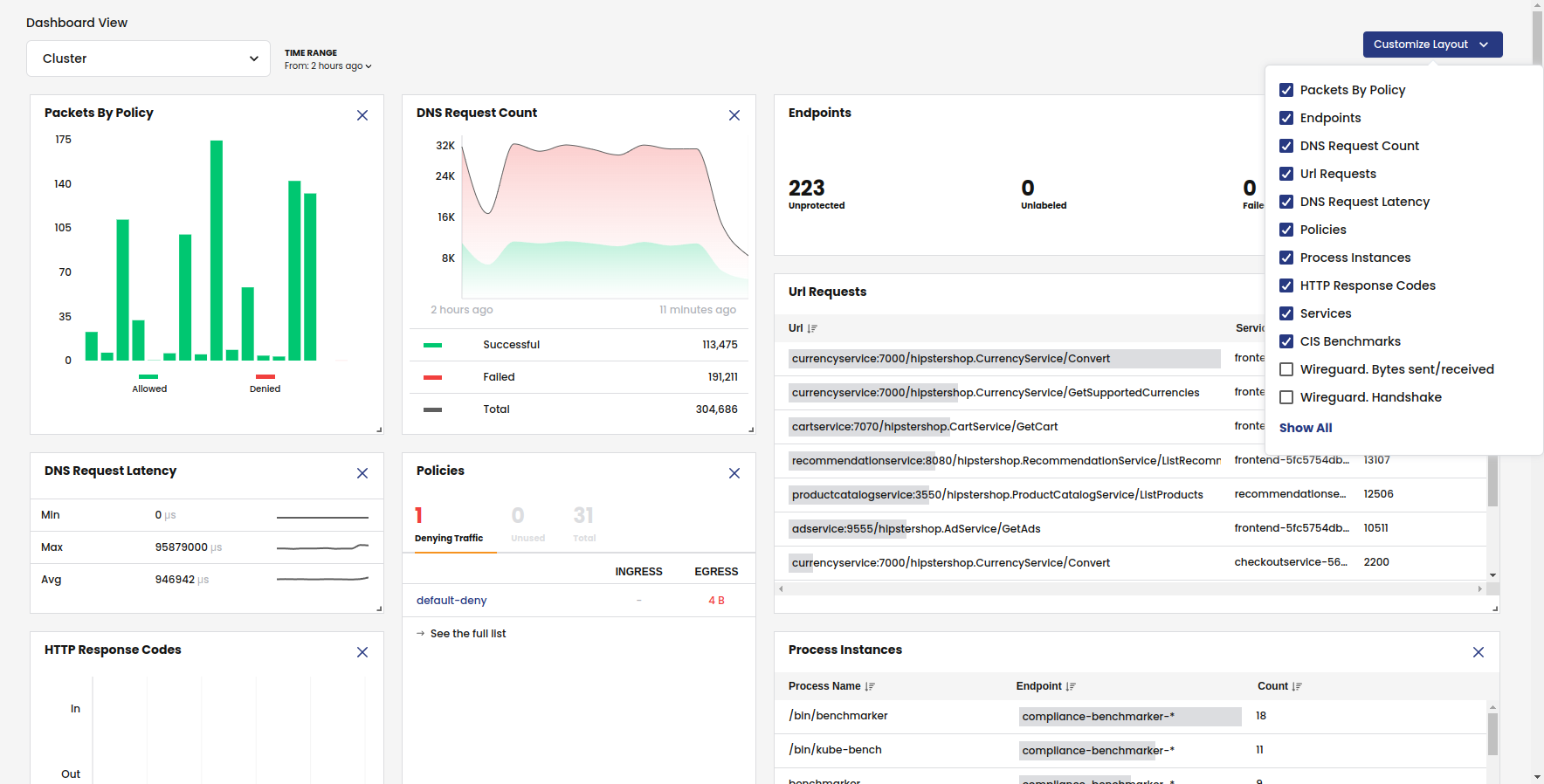Screen dimensions: 1544x784
Task: Collapse the Customize Layout dropdown
Action: (1432, 45)
